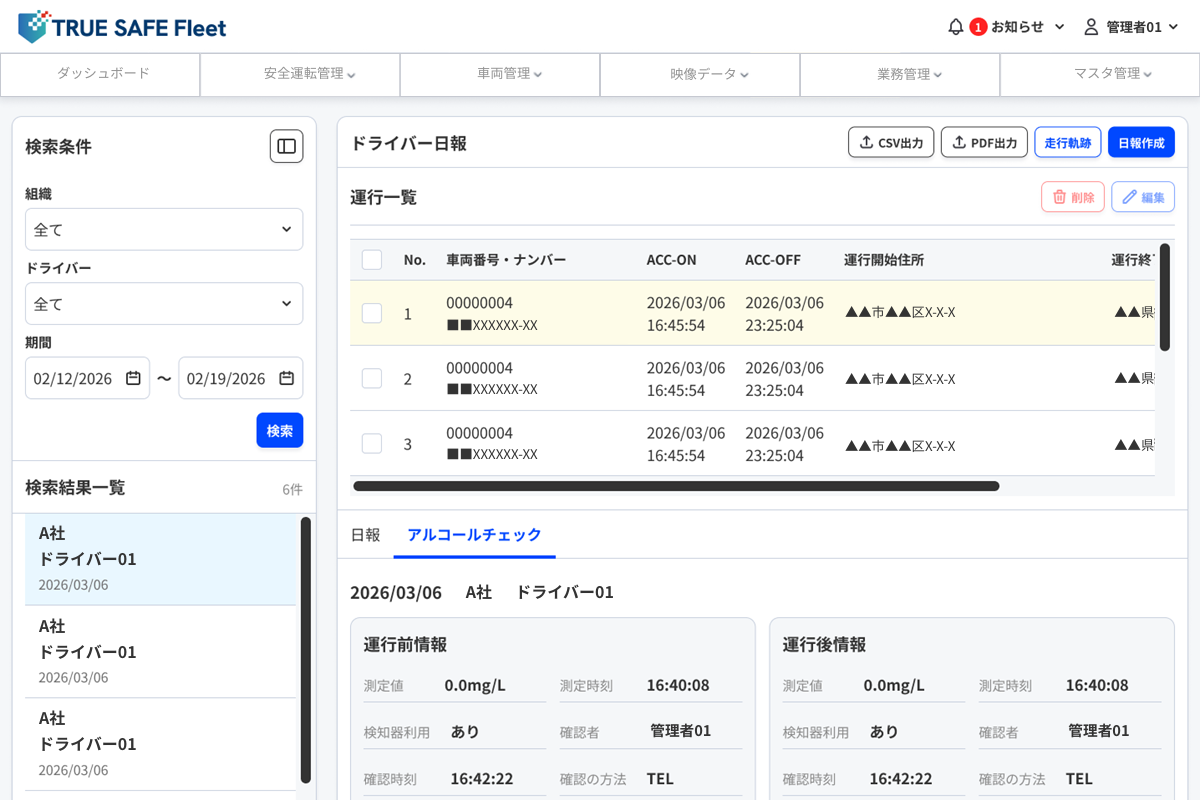Expand the 管理者01 account menu chevron
Screen dimensions: 1200x800
(x=1172, y=27)
